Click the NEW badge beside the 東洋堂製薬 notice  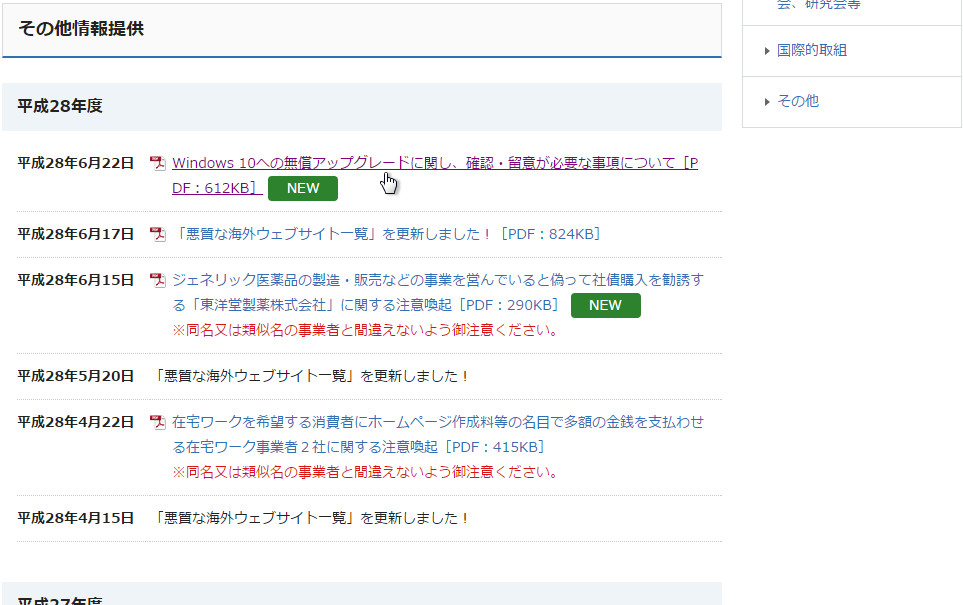point(606,306)
